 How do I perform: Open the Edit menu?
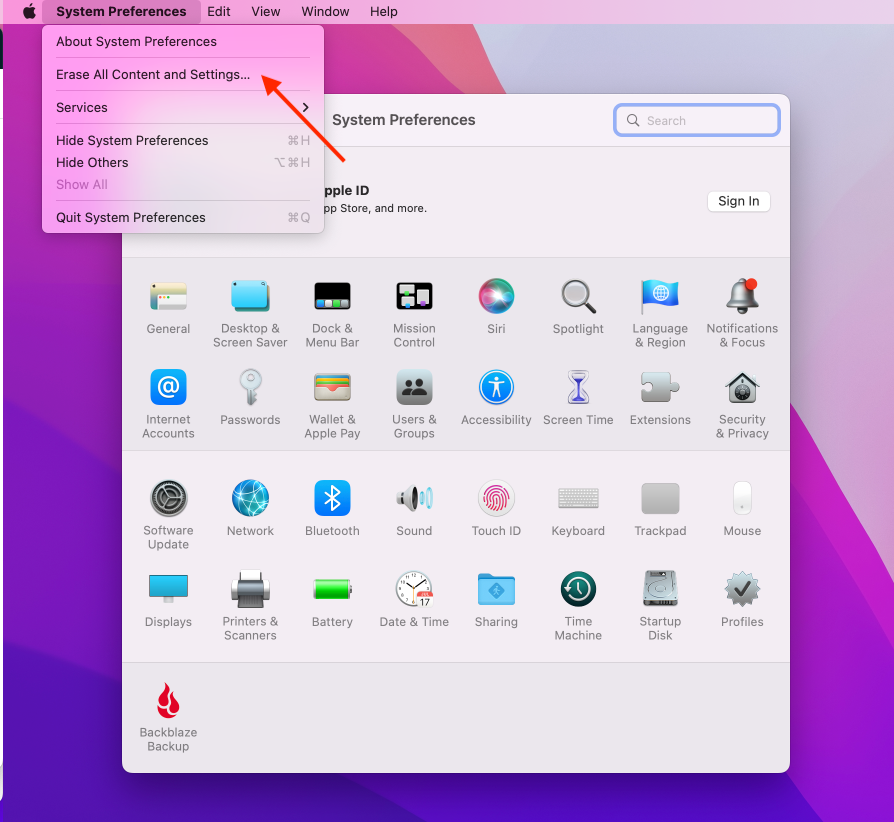click(x=218, y=11)
